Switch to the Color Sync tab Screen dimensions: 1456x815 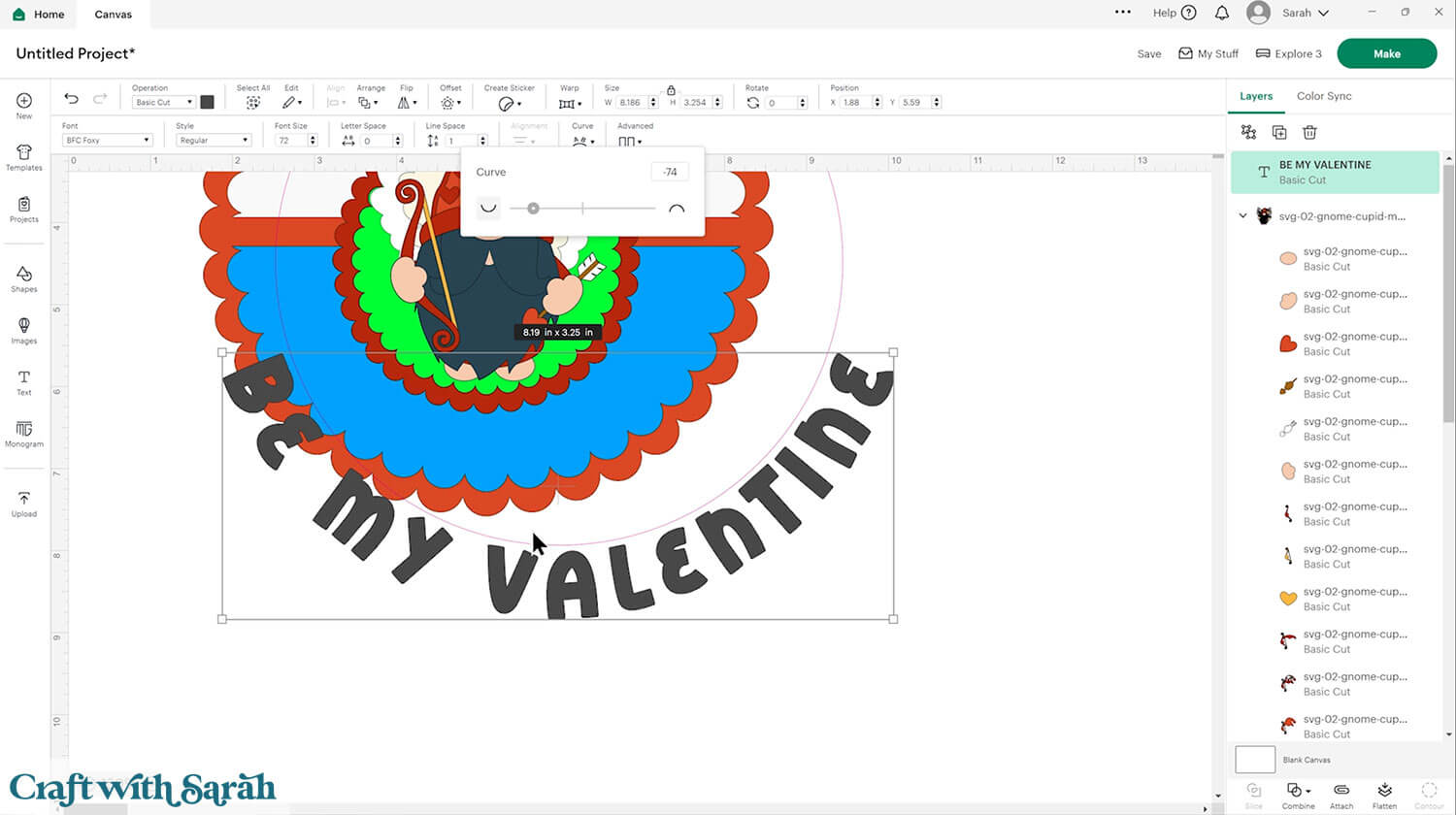coord(1324,96)
